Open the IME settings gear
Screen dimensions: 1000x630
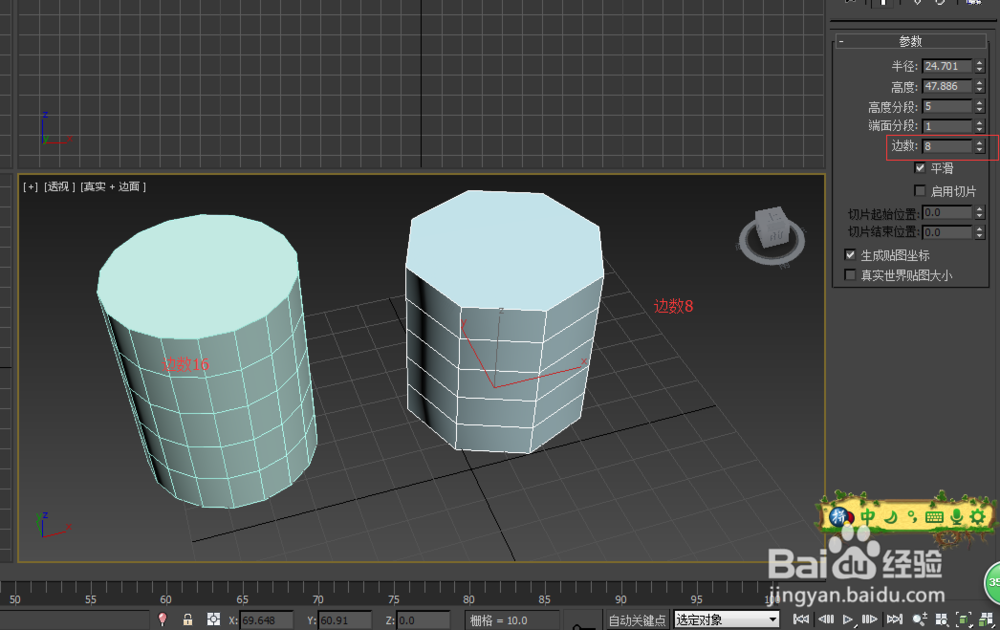tap(978, 516)
